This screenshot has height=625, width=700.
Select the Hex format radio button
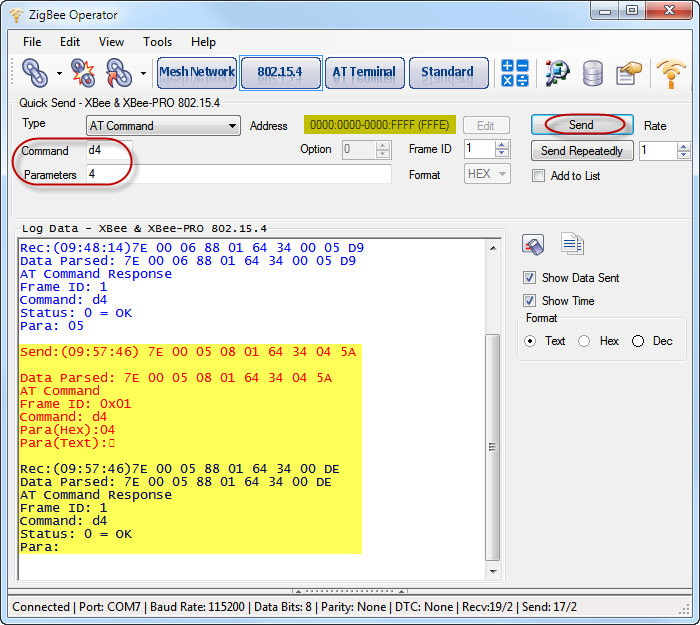tap(584, 341)
